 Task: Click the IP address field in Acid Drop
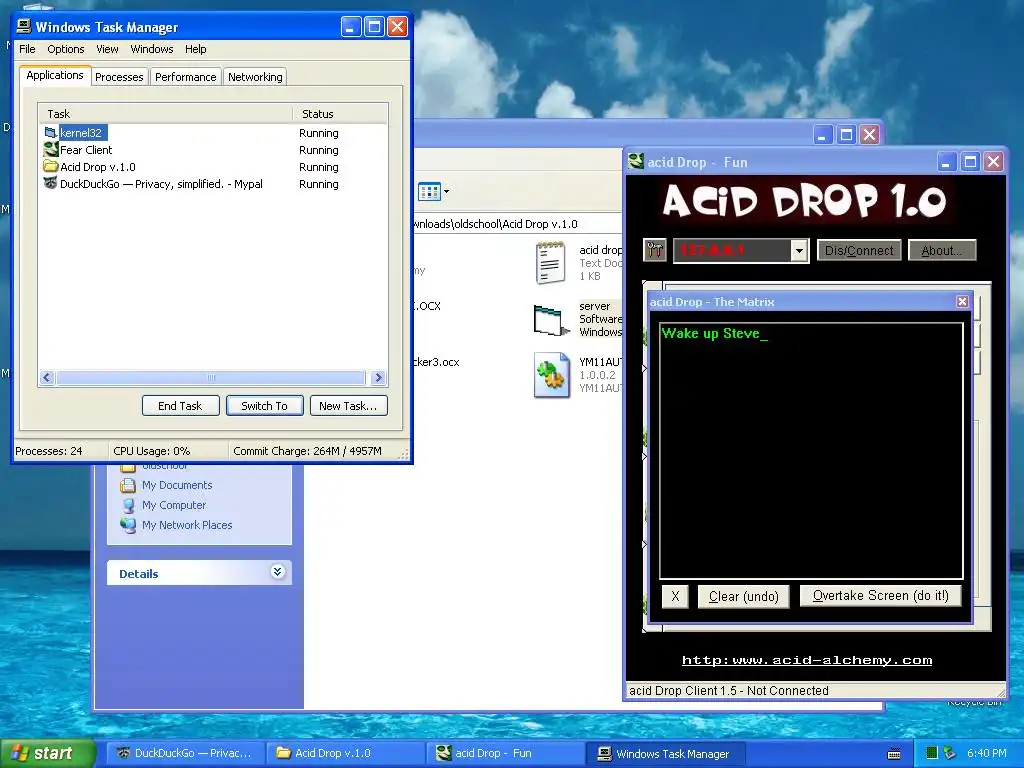(x=732, y=250)
